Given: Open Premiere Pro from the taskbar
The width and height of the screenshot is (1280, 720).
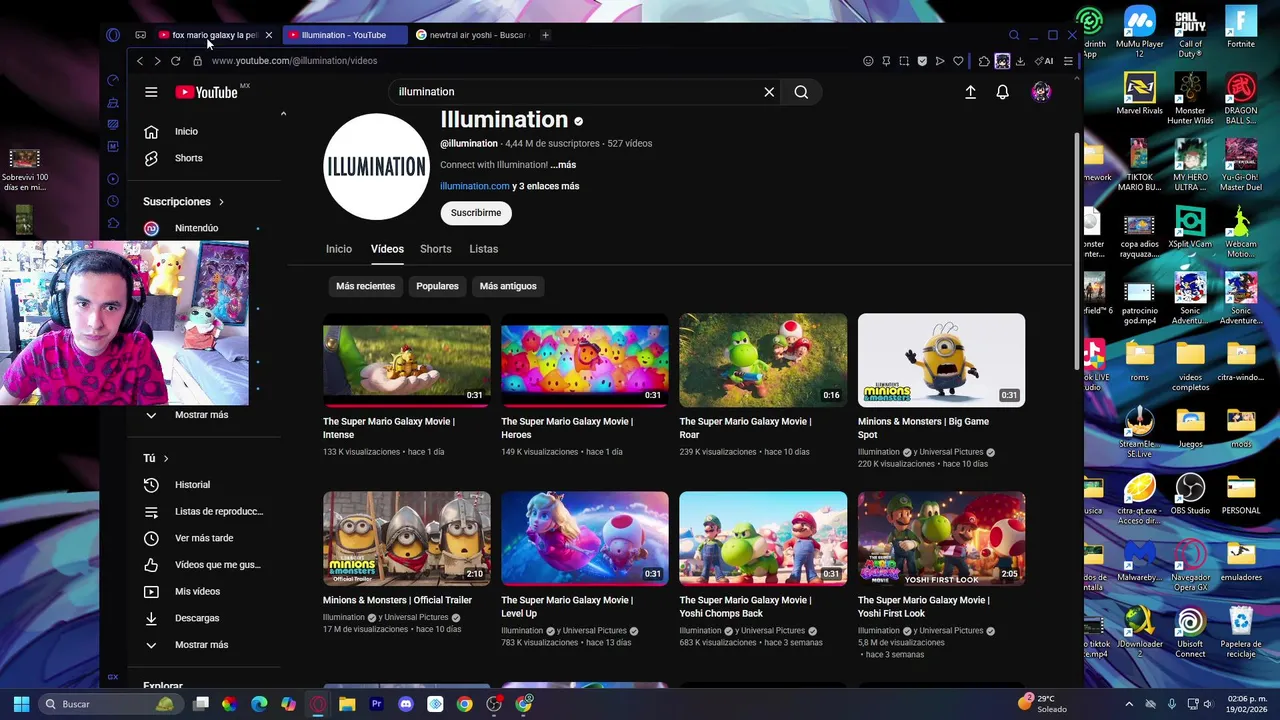Looking at the screenshot, I should tap(376, 704).
